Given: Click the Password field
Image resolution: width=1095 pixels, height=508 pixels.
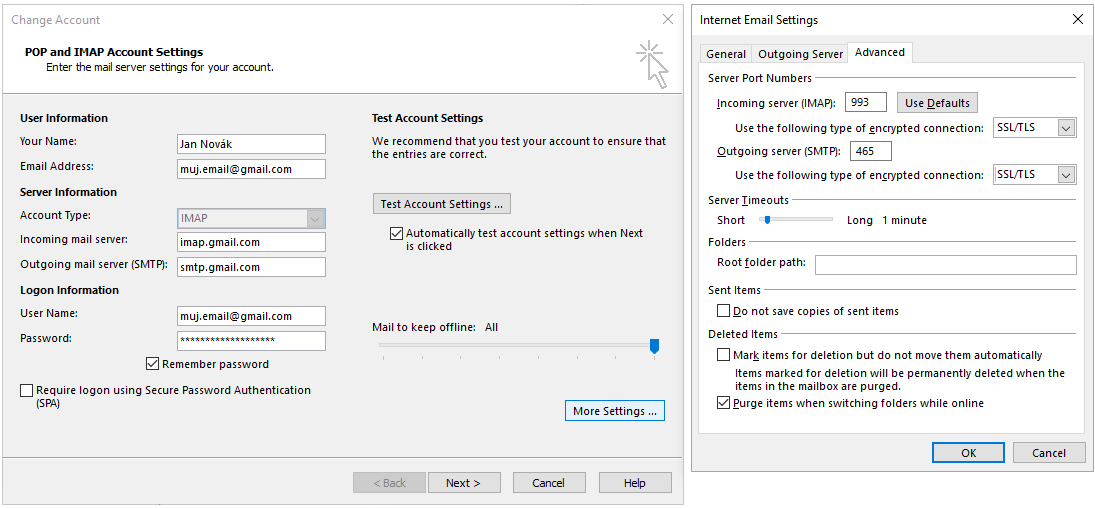Looking at the screenshot, I should pos(251,340).
